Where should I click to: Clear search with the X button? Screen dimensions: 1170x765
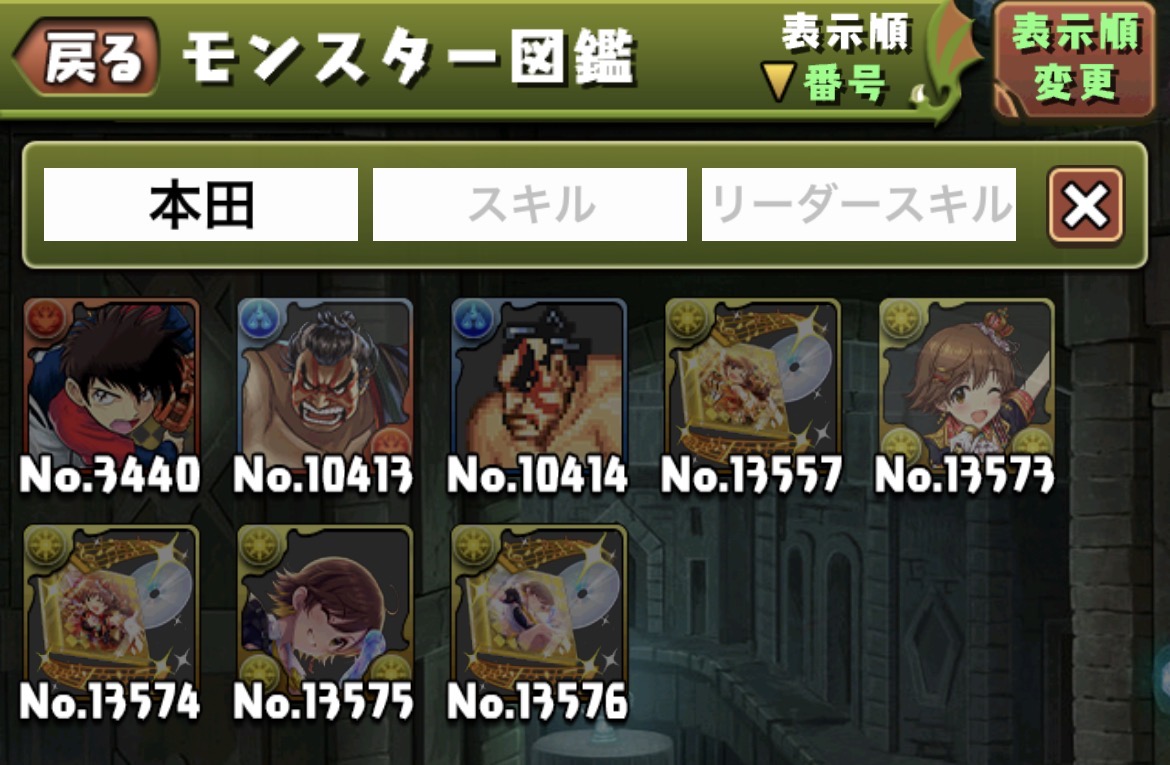click(1085, 205)
